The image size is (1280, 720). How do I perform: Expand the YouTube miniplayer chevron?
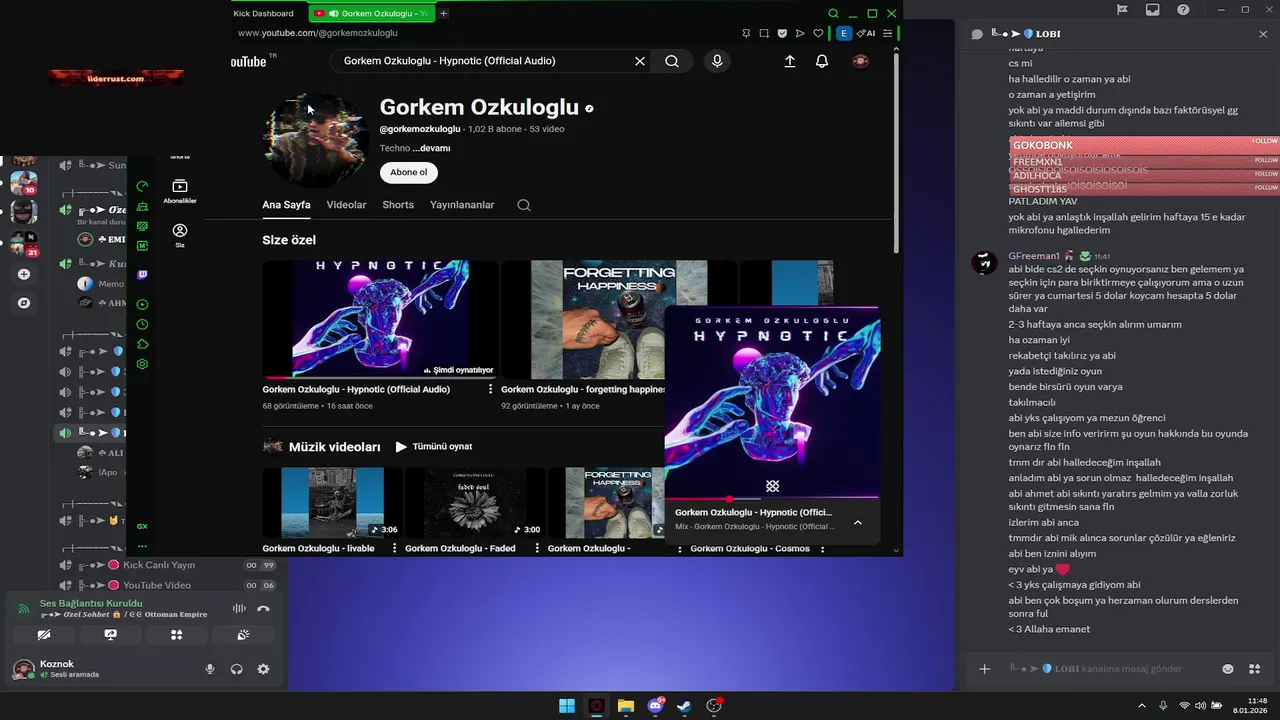click(x=857, y=522)
